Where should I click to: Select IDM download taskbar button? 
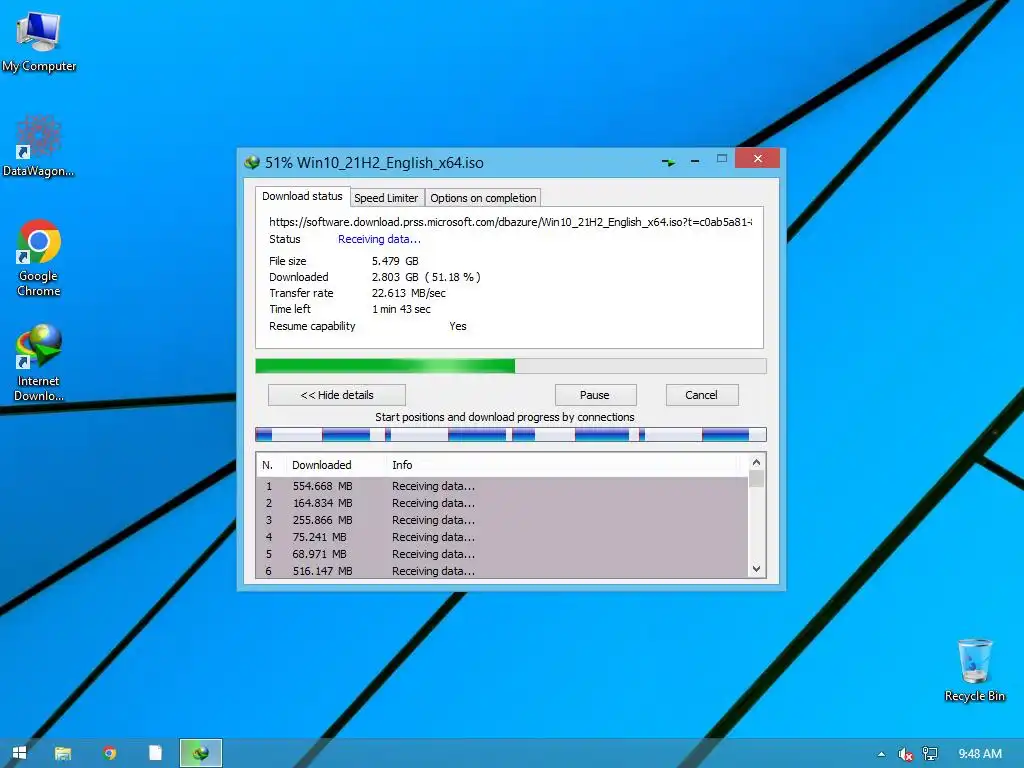coord(201,753)
